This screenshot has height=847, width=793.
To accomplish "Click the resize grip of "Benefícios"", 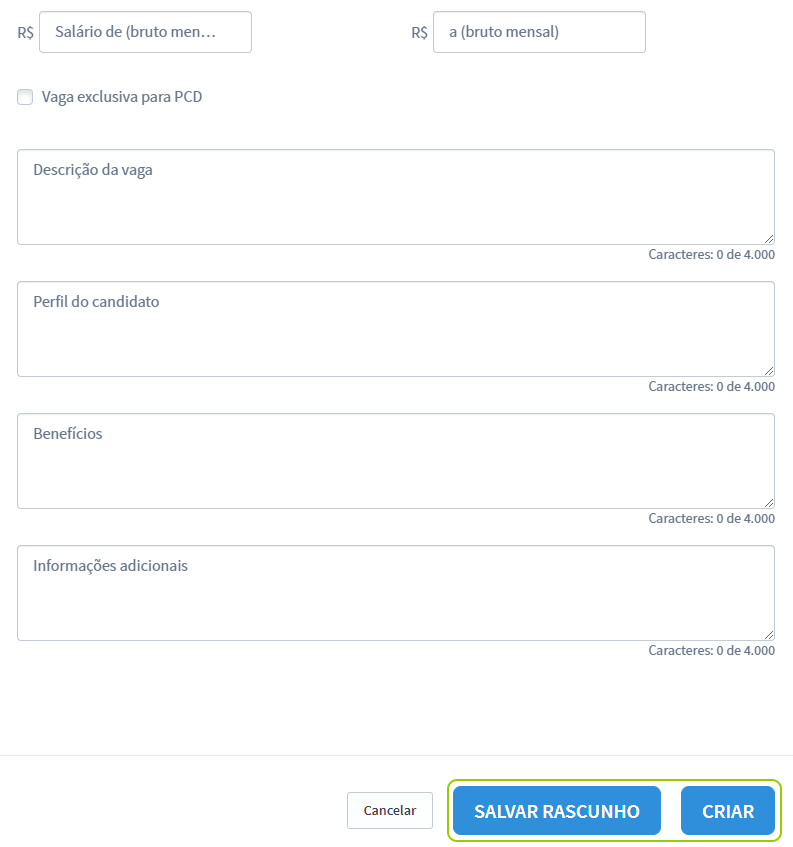I will 770,501.
